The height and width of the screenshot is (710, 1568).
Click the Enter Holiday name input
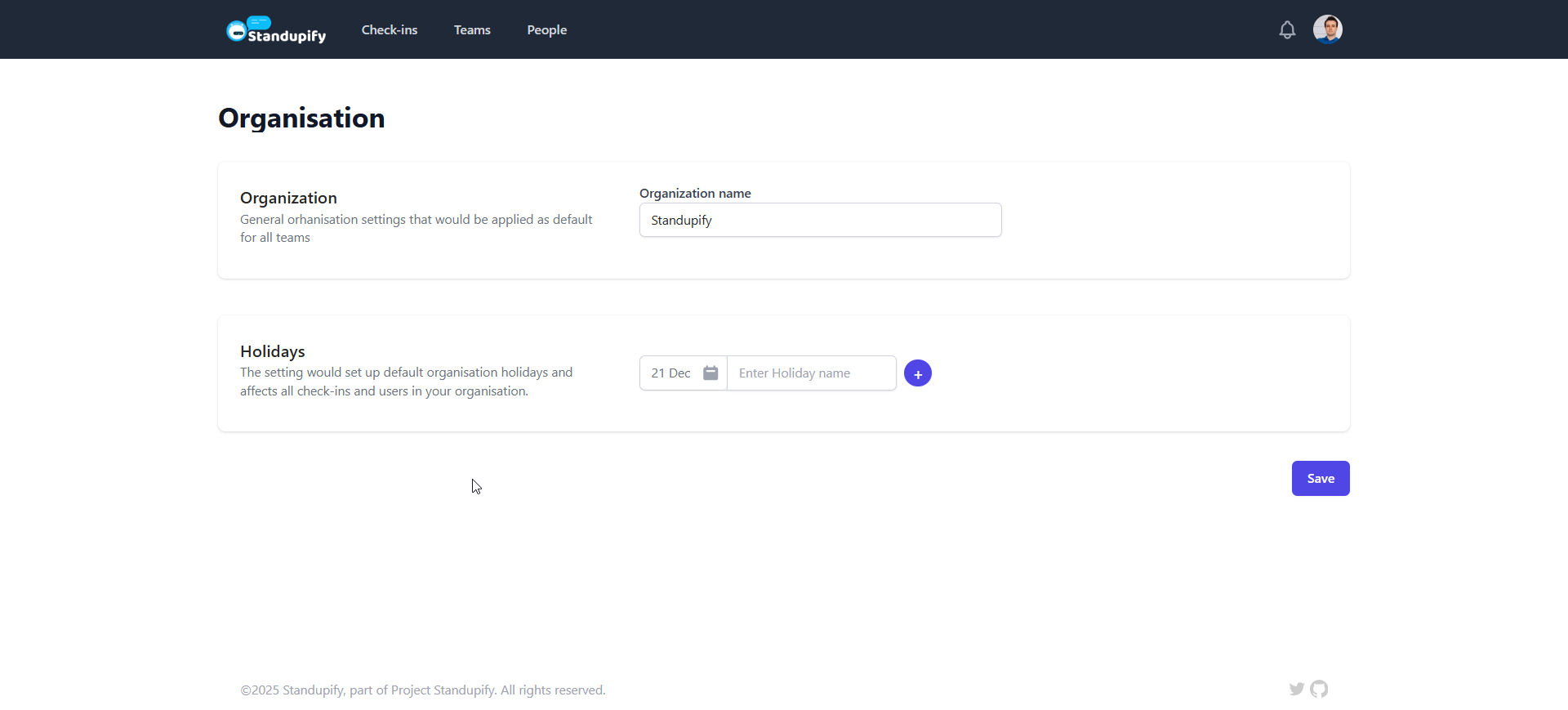(x=812, y=373)
